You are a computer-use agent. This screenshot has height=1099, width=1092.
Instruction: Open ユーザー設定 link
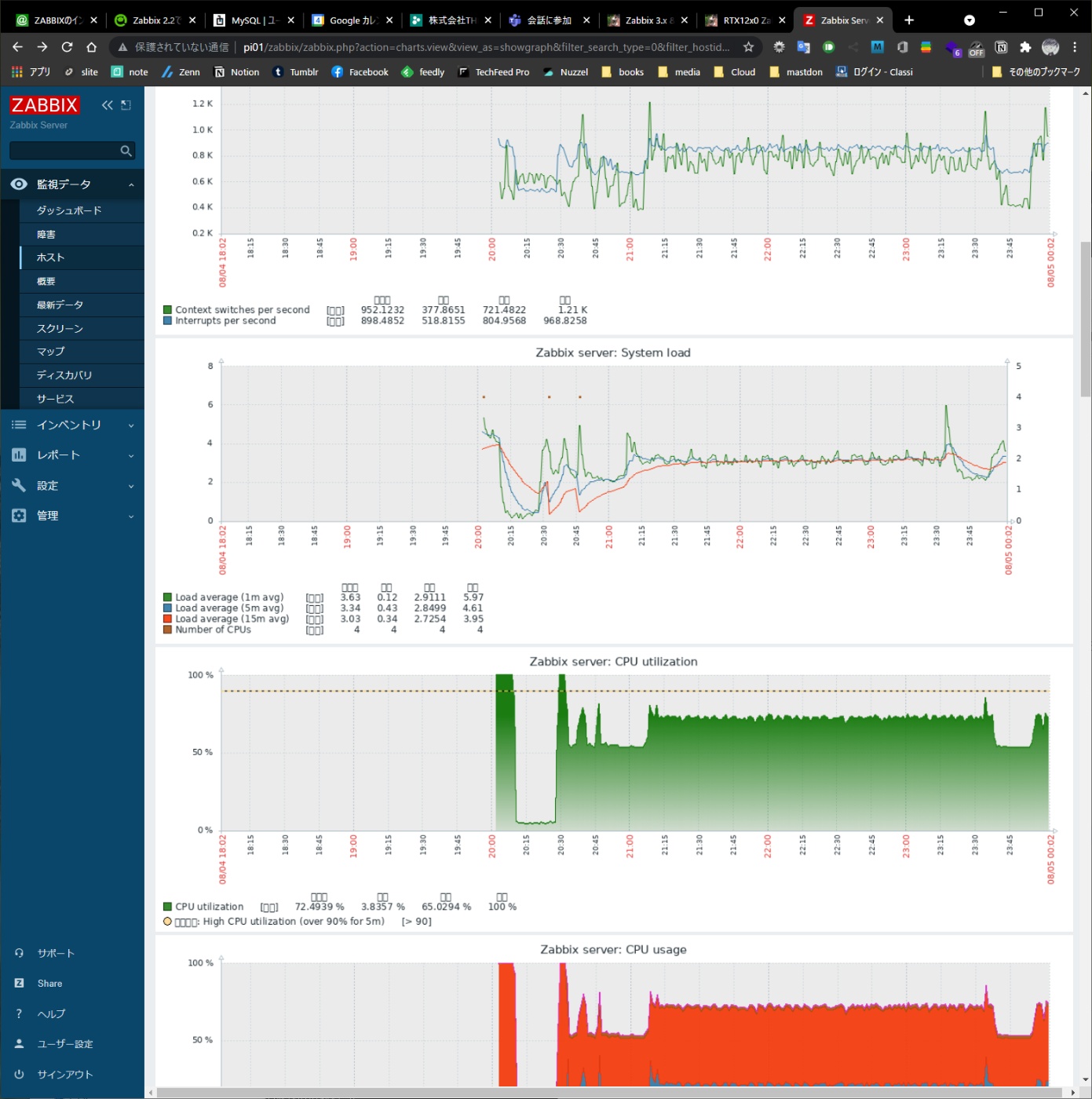coord(64,1044)
